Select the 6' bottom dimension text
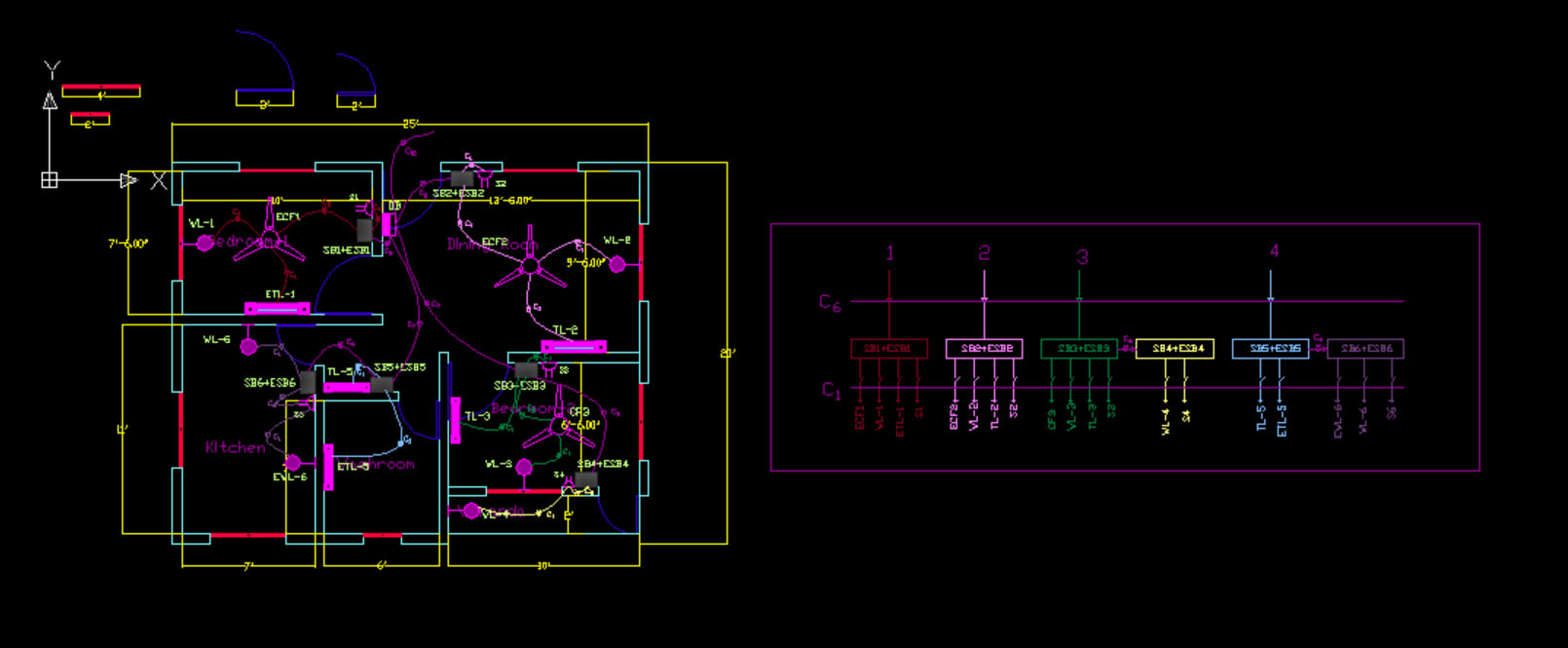The image size is (1568, 648). tap(381, 566)
